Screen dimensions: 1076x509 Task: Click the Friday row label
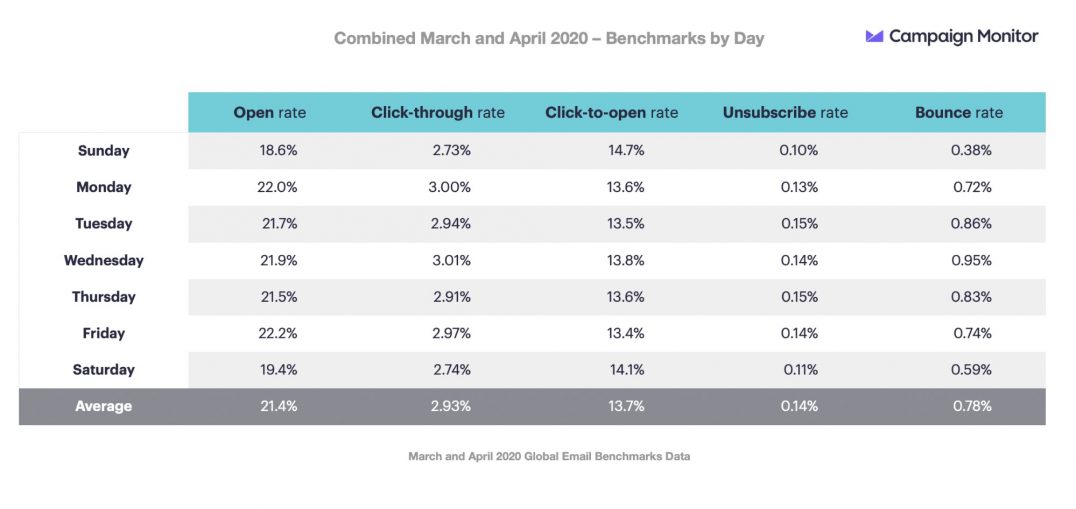pos(104,333)
